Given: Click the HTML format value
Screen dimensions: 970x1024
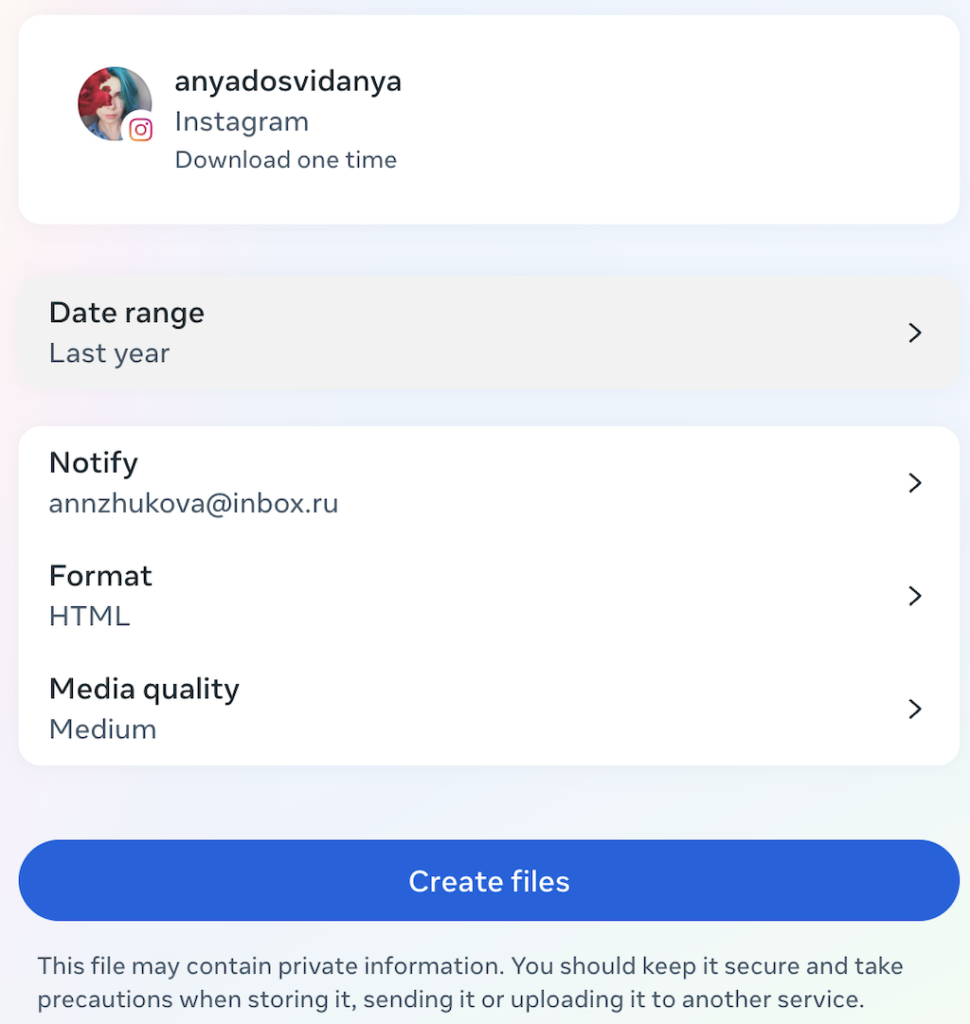Looking at the screenshot, I should point(89,617).
